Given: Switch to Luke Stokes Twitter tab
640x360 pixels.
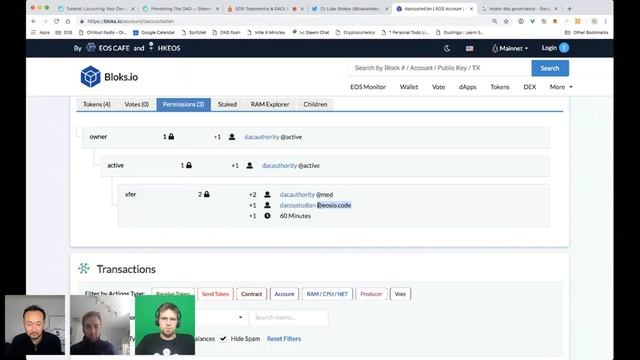Looking at the screenshot, I should [x=349, y=9].
